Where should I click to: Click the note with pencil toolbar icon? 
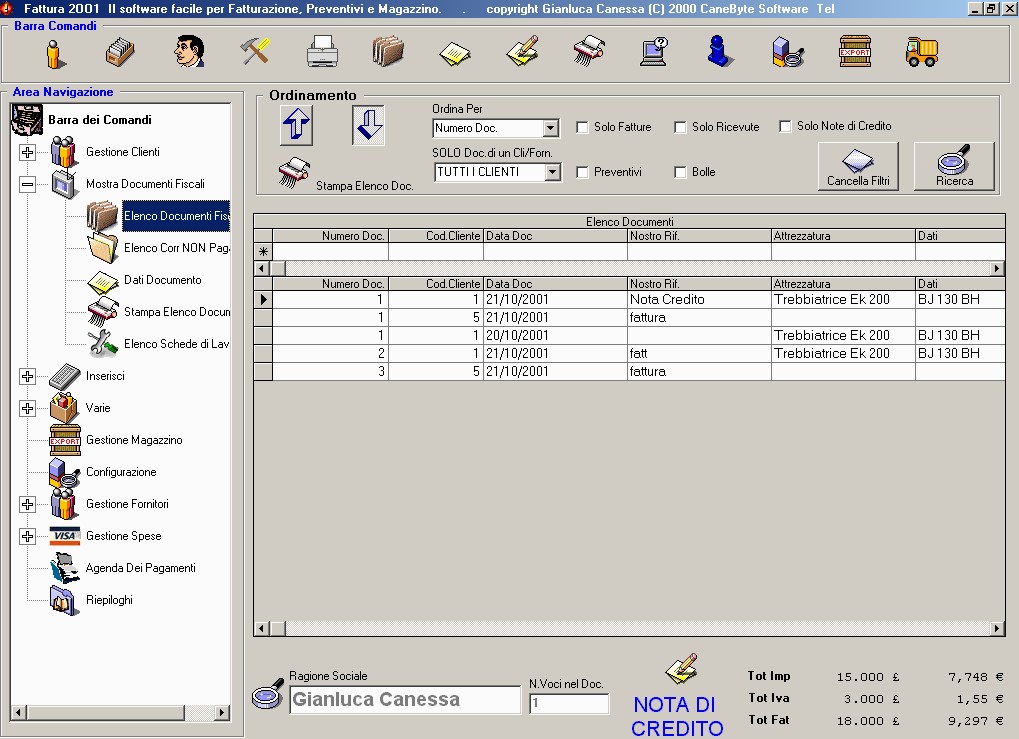click(522, 51)
